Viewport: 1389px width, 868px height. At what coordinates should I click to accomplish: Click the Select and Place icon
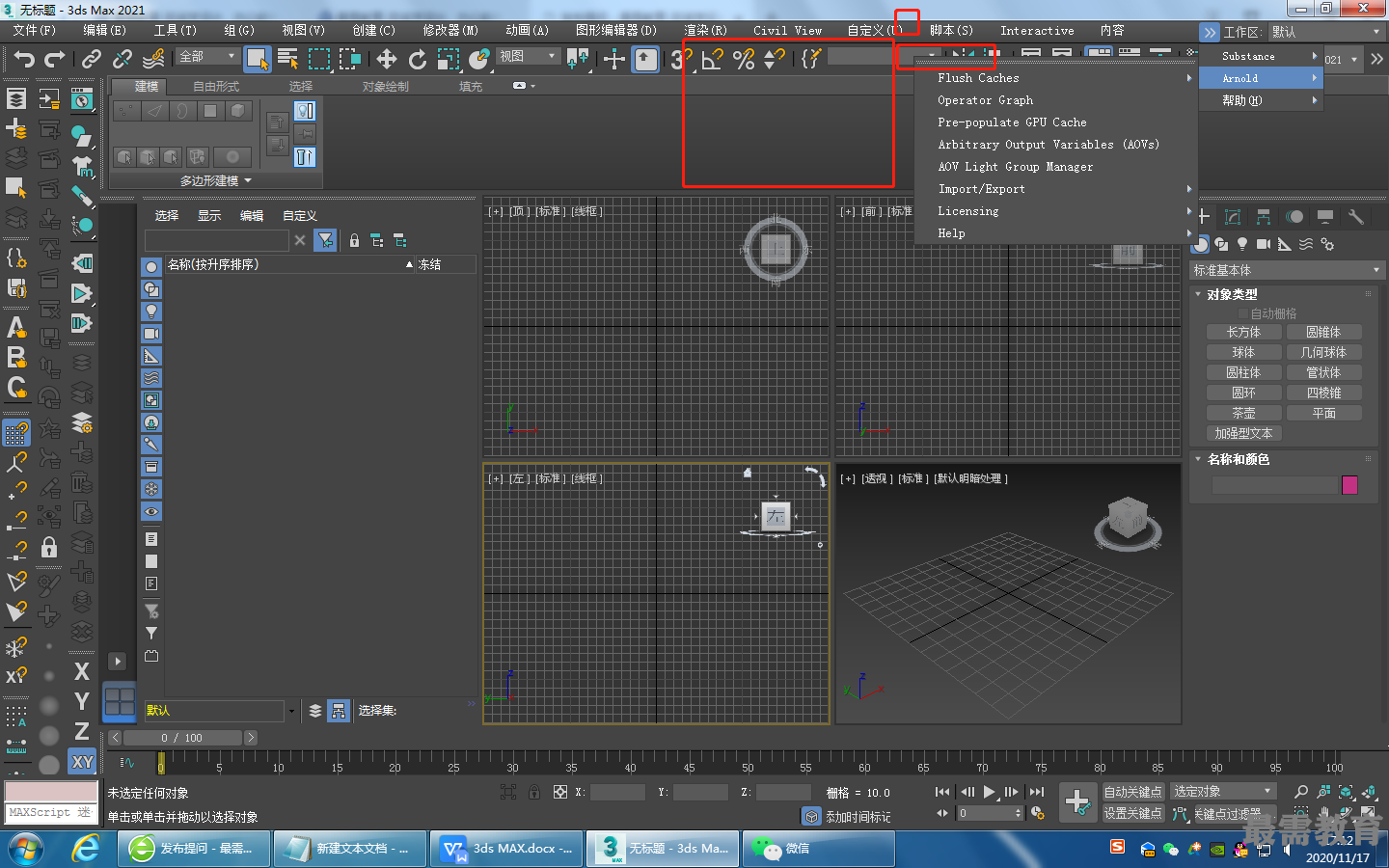pyautogui.click(x=479, y=60)
